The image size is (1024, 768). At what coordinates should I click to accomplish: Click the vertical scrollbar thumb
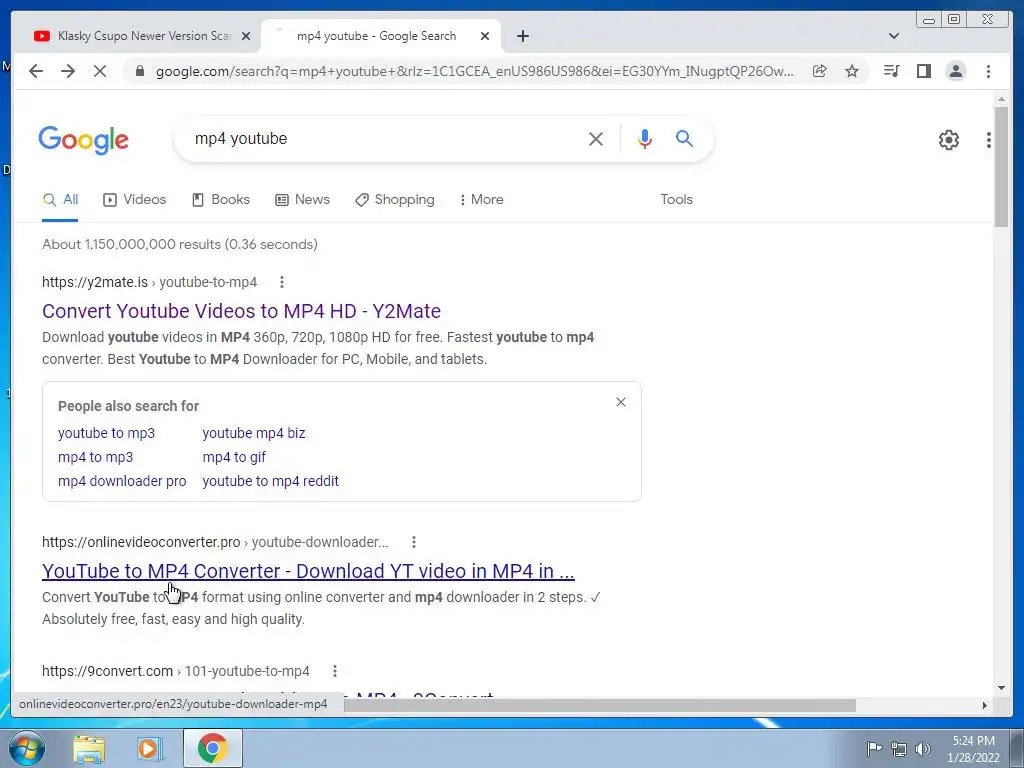[x=1001, y=167]
